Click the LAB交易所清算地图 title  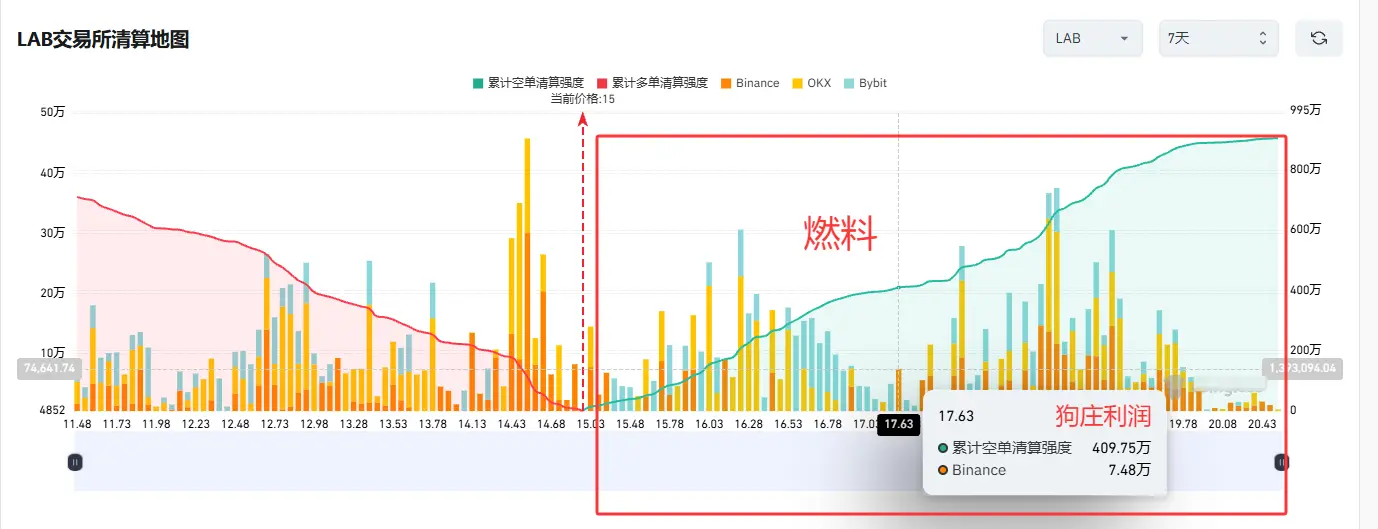103,39
